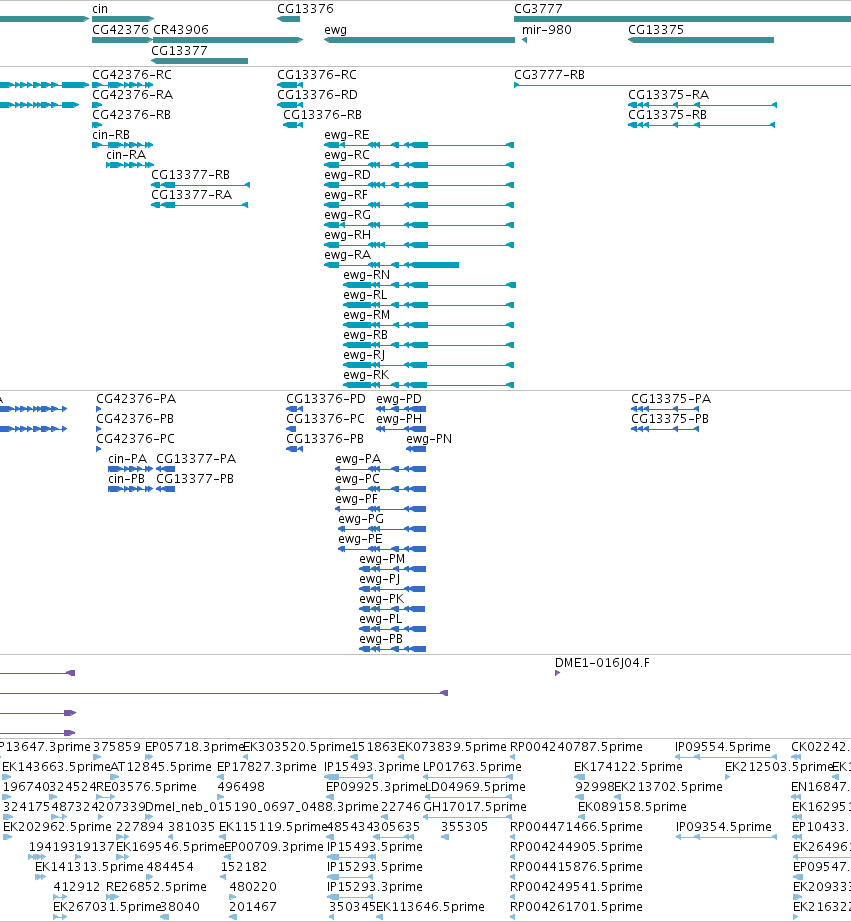
Task: Select transcript CG42376-RA
Action: click(x=132, y=95)
